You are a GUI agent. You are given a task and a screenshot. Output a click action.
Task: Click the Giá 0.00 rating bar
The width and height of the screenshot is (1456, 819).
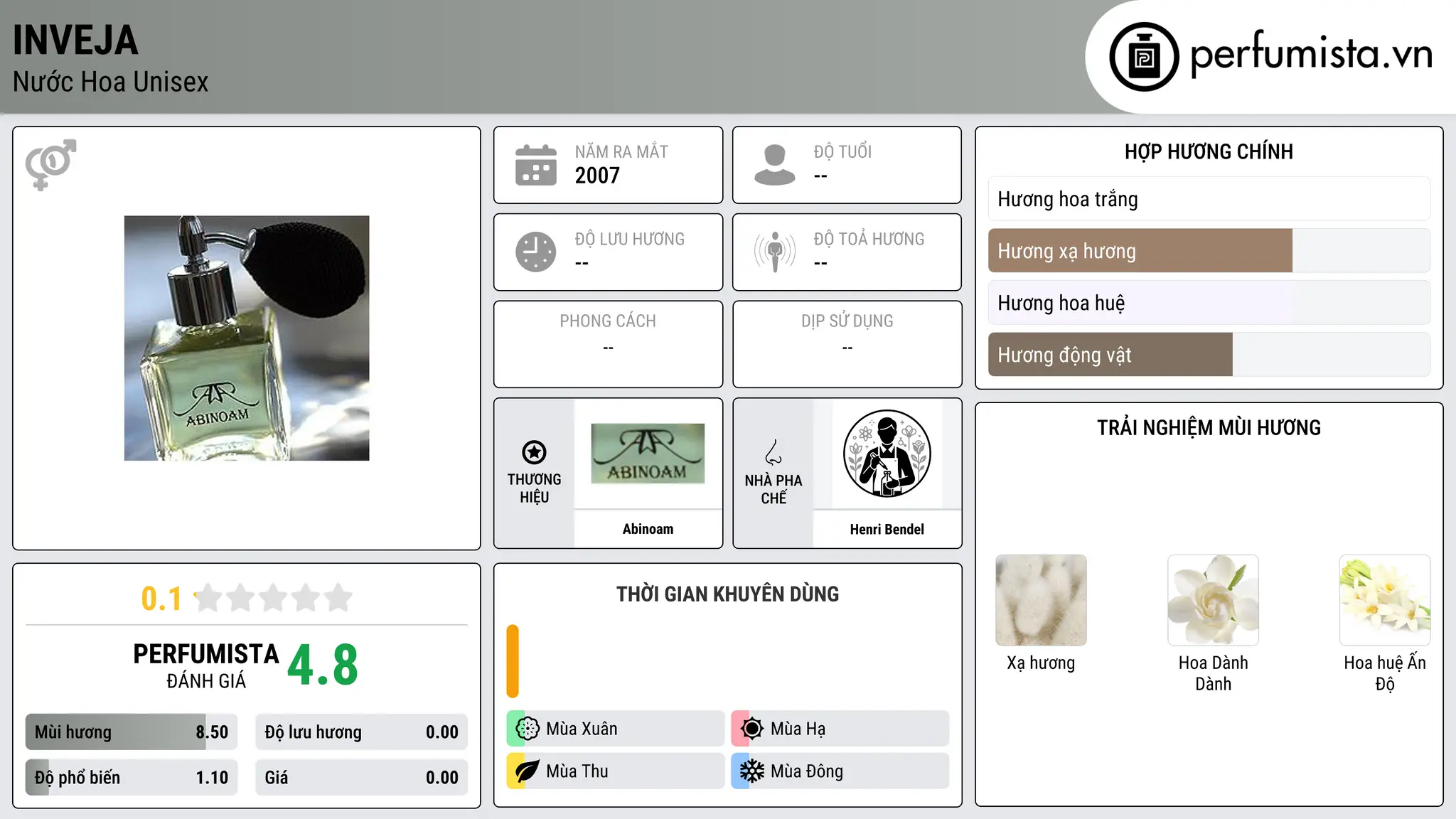point(361,778)
